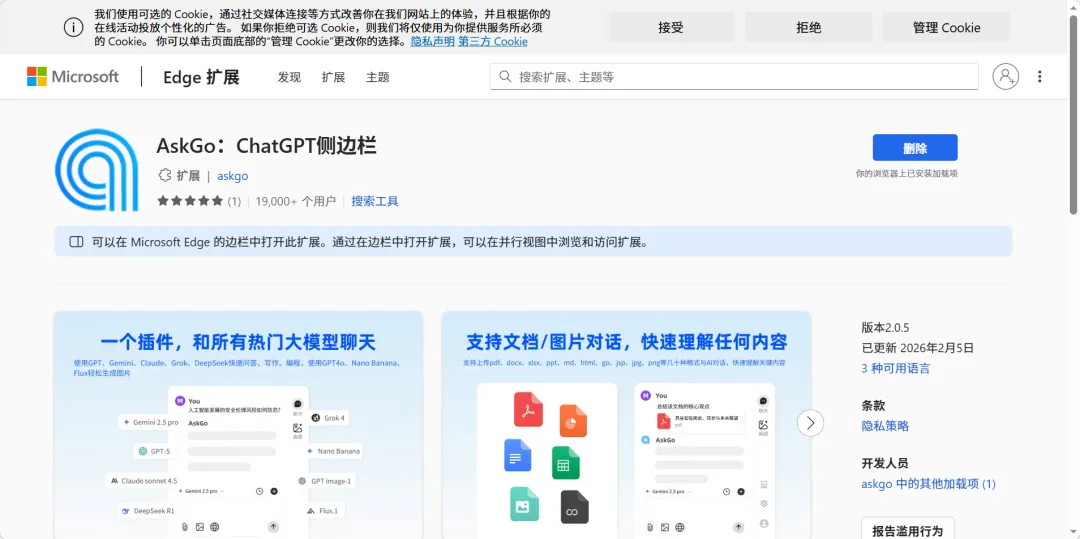Click 你的浏览器上已安装加载项 text
This screenshot has width=1080, height=539.
(906, 173)
